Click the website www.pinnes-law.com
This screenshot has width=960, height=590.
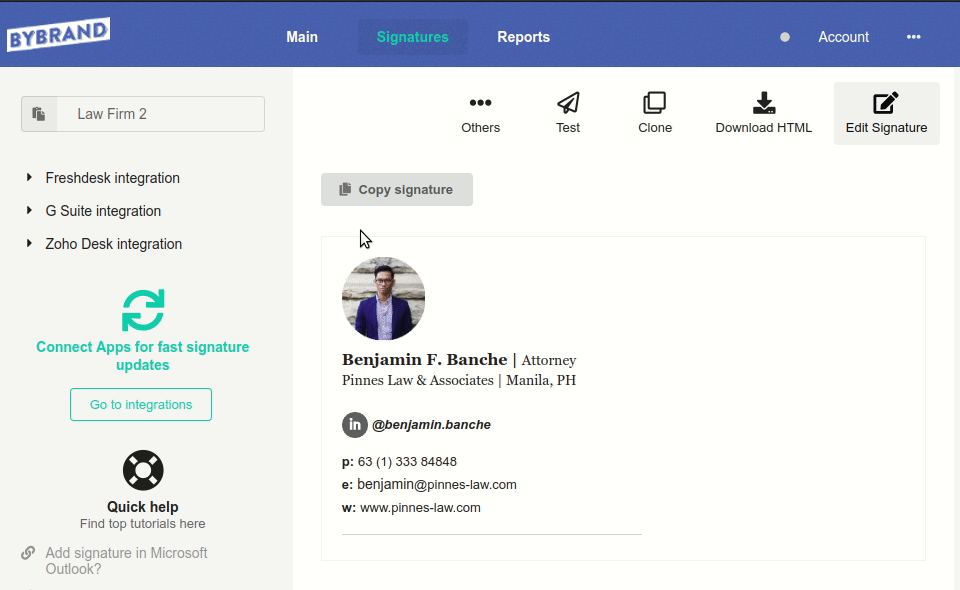pyautogui.click(x=420, y=508)
